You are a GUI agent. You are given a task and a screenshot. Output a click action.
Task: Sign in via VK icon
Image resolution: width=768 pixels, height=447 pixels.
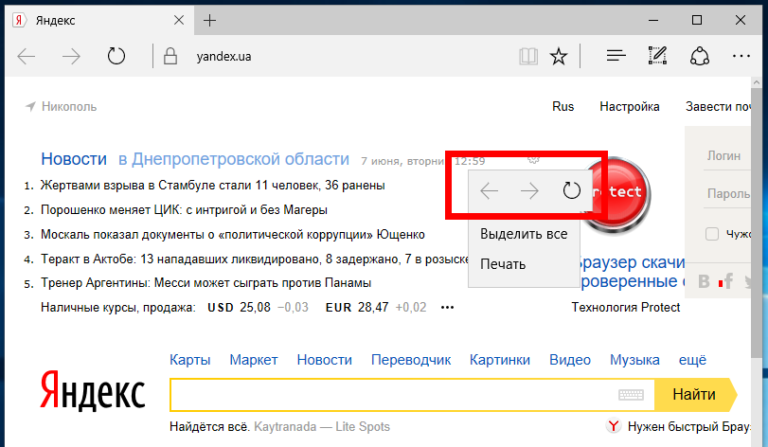tap(703, 282)
